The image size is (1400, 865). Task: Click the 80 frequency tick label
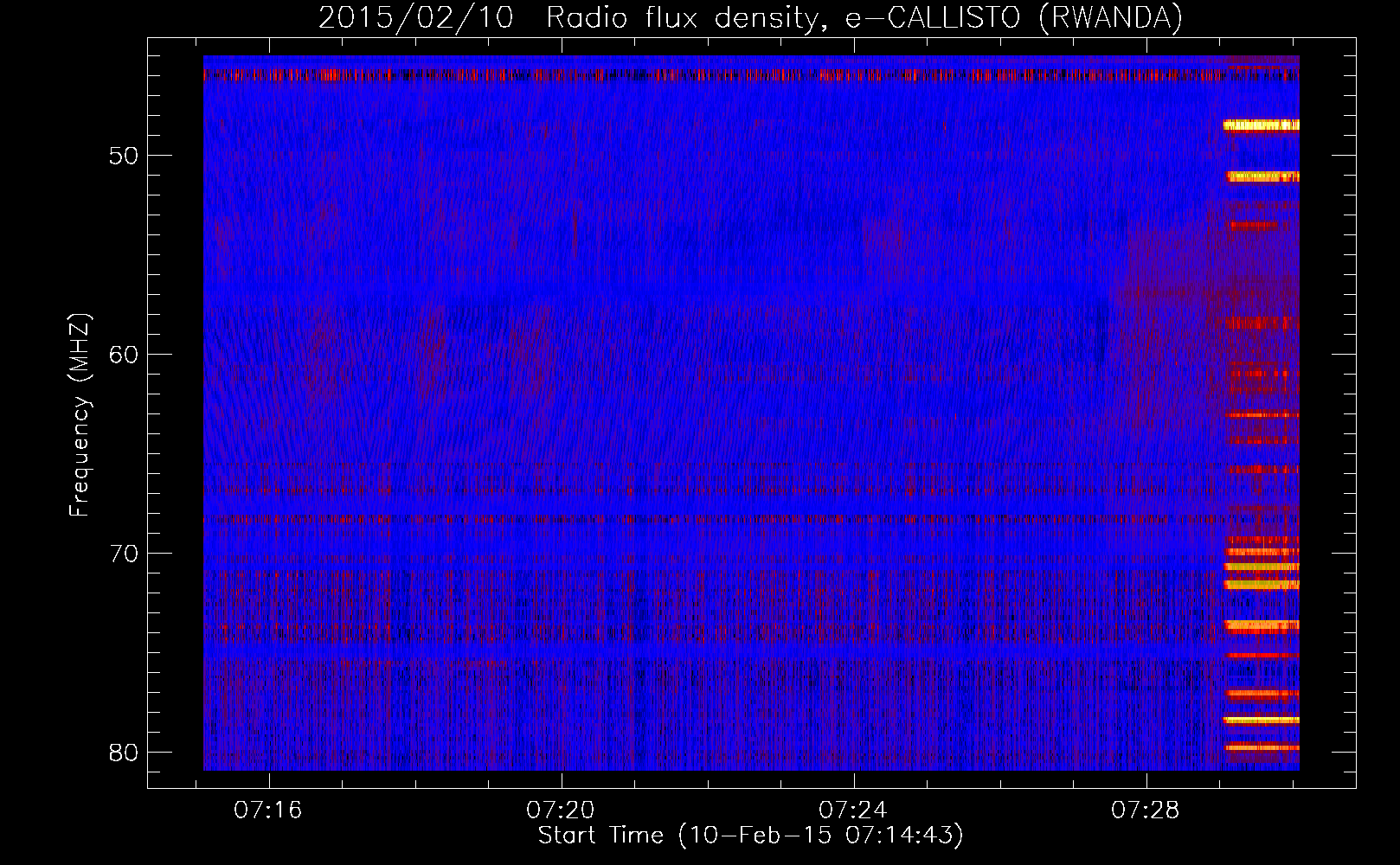coord(124,753)
